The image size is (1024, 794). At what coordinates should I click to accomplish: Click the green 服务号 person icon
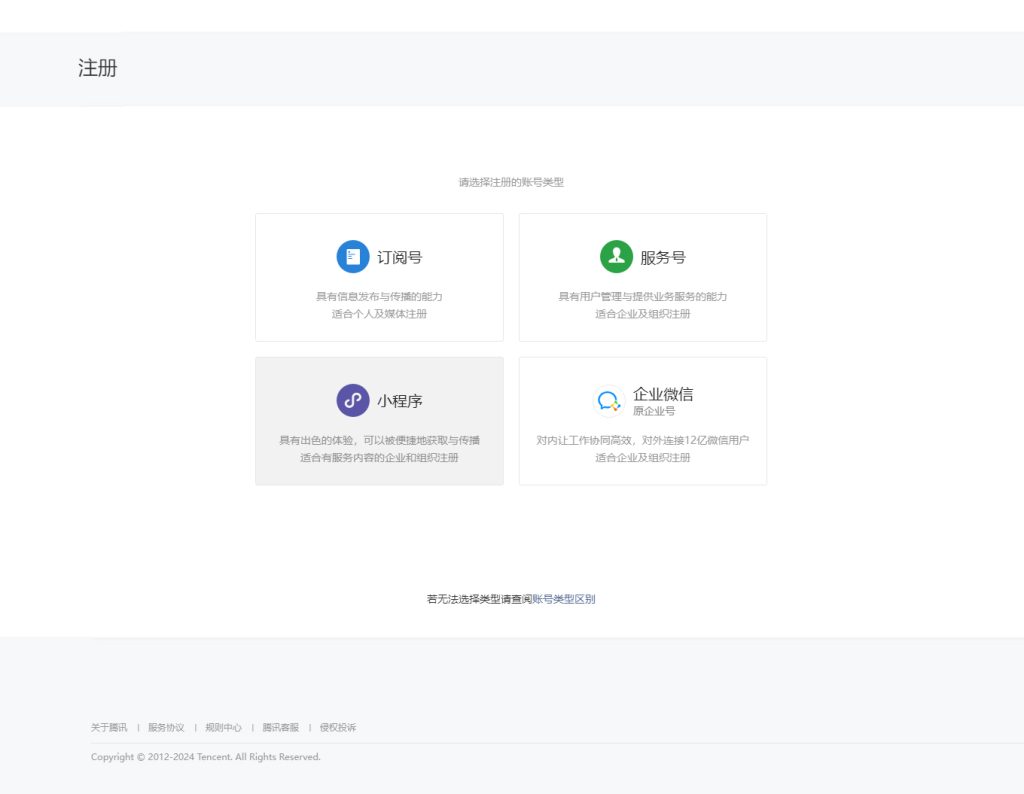(x=616, y=257)
